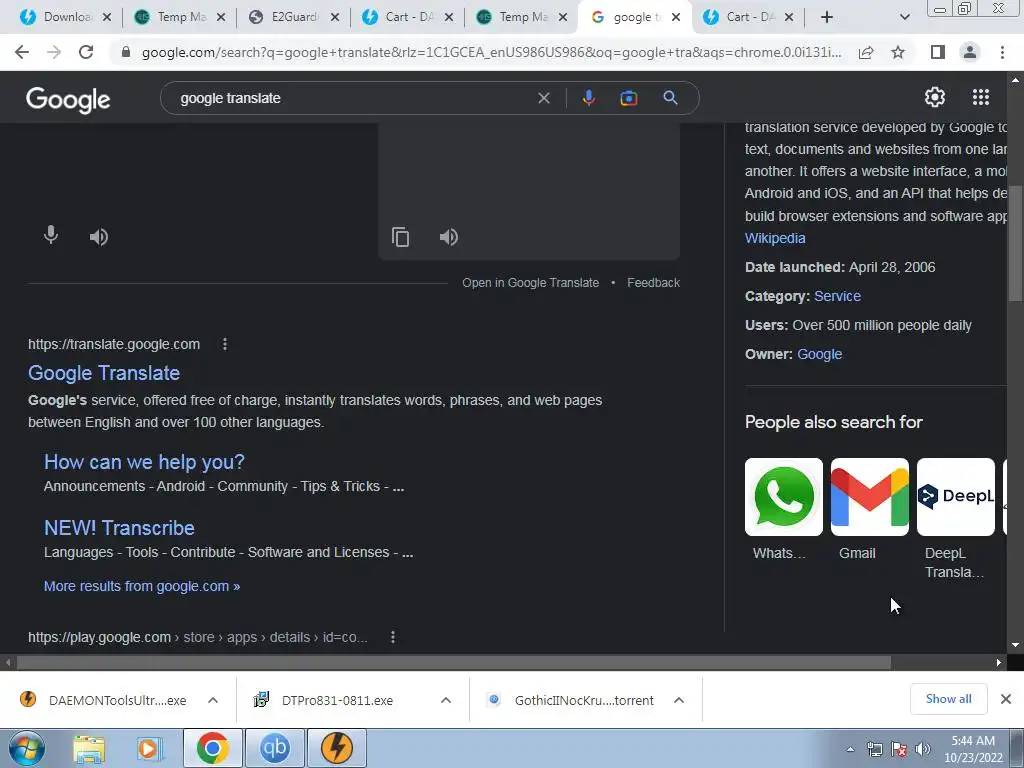Click the Feedback link

click(653, 283)
